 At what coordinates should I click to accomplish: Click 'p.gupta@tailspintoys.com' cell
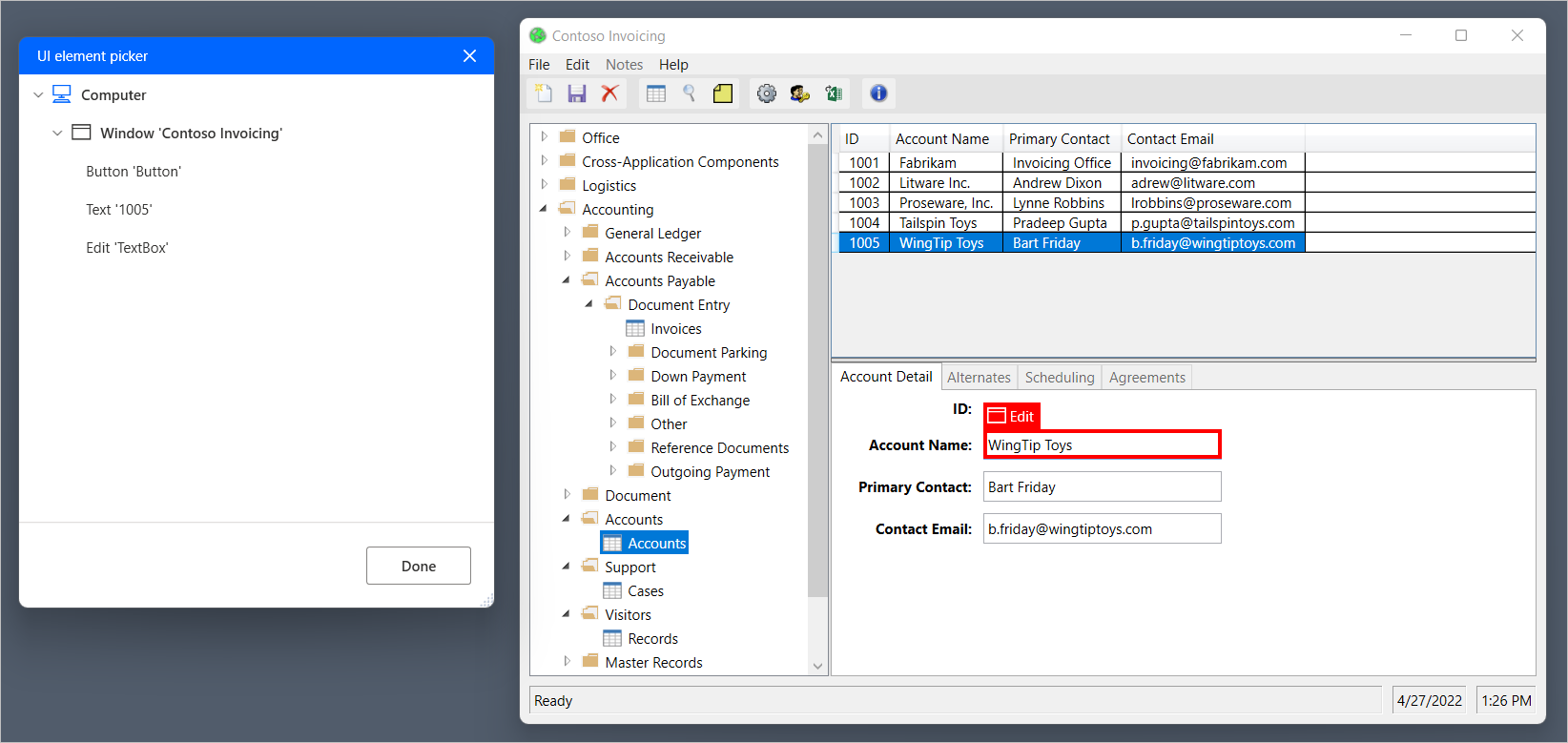[x=1213, y=223]
